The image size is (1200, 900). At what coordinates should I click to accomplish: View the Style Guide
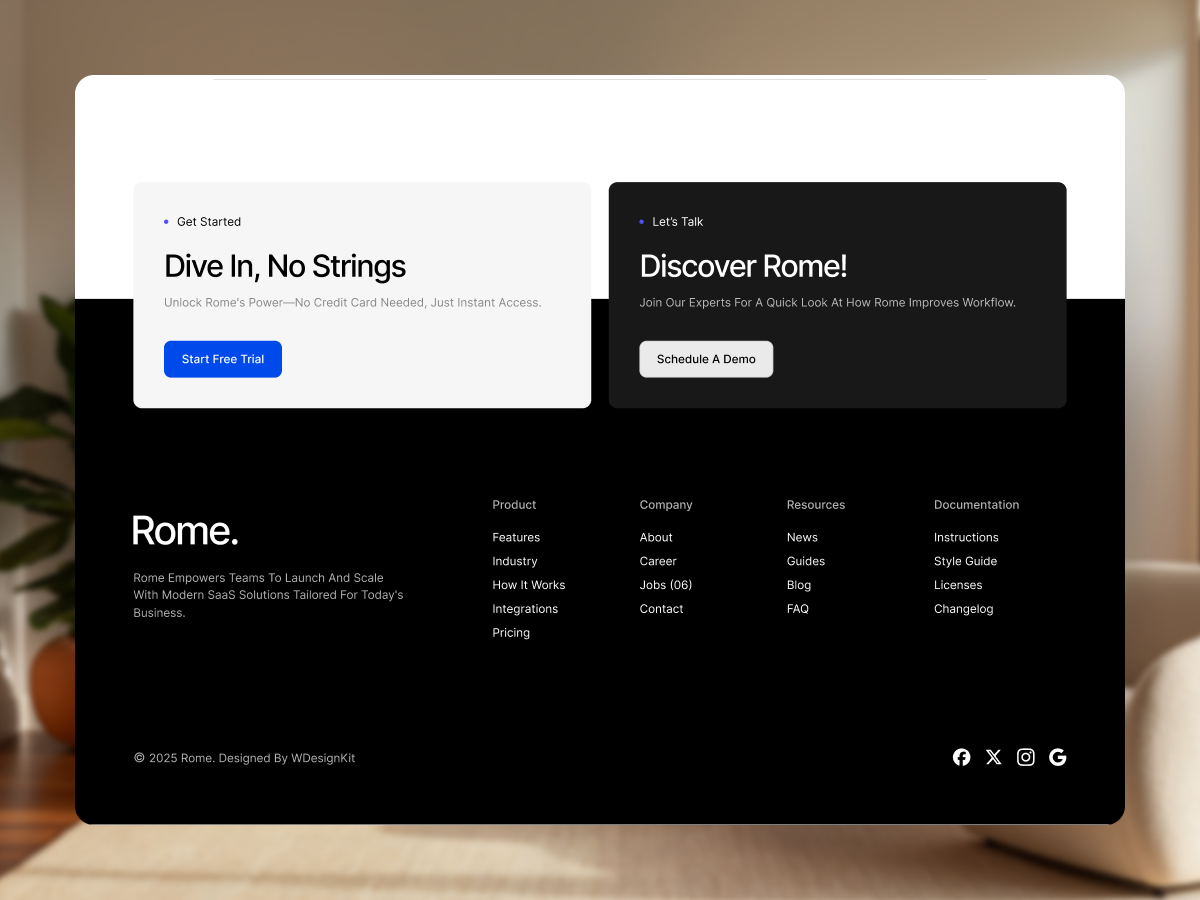point(965,561)
